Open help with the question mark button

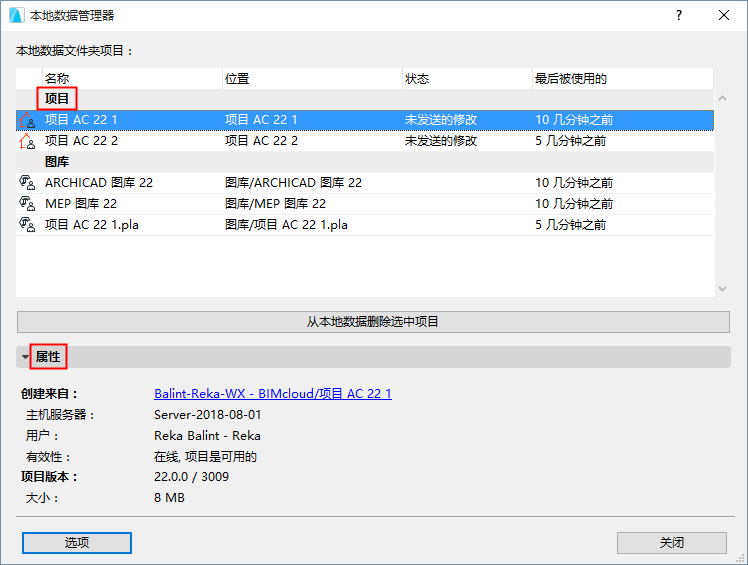coord(679,15)
